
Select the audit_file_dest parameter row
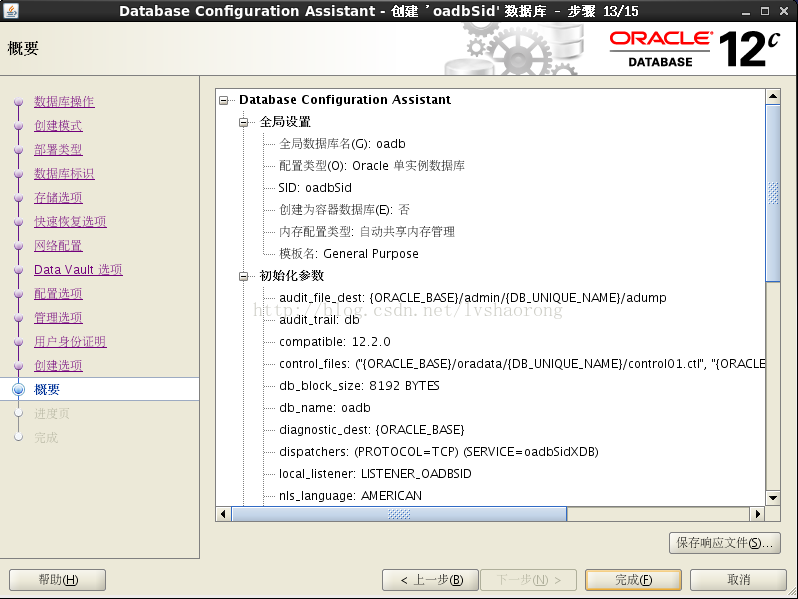click(x=473, y=298)
